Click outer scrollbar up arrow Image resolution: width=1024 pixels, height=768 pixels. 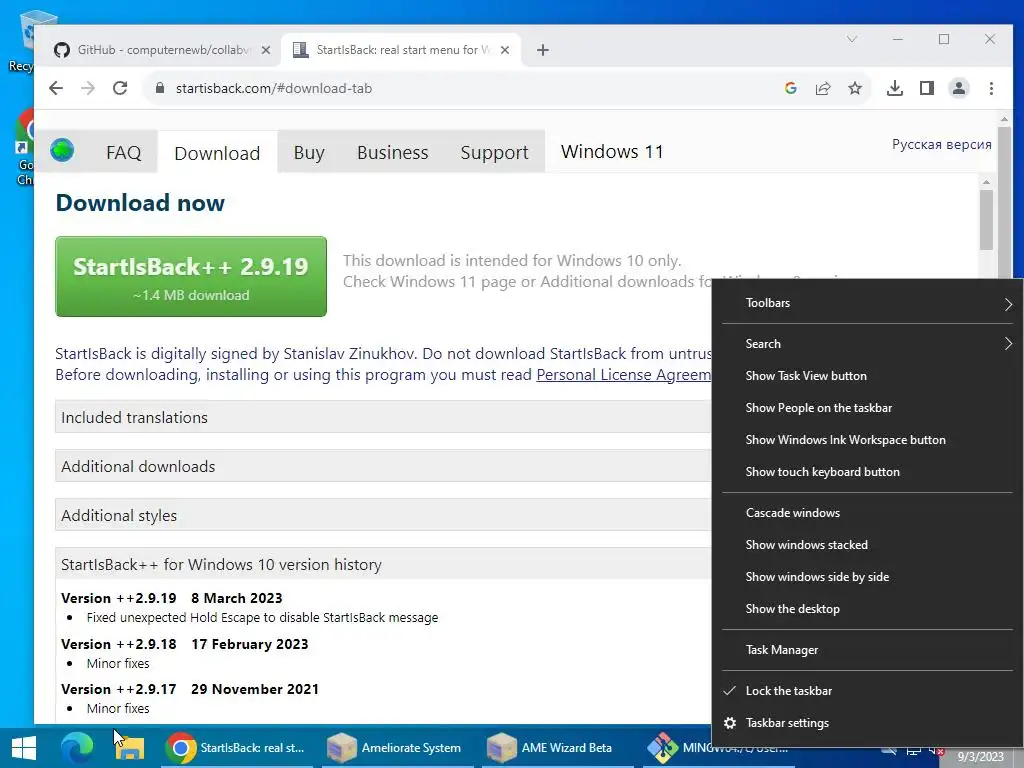coord(1004,120)
